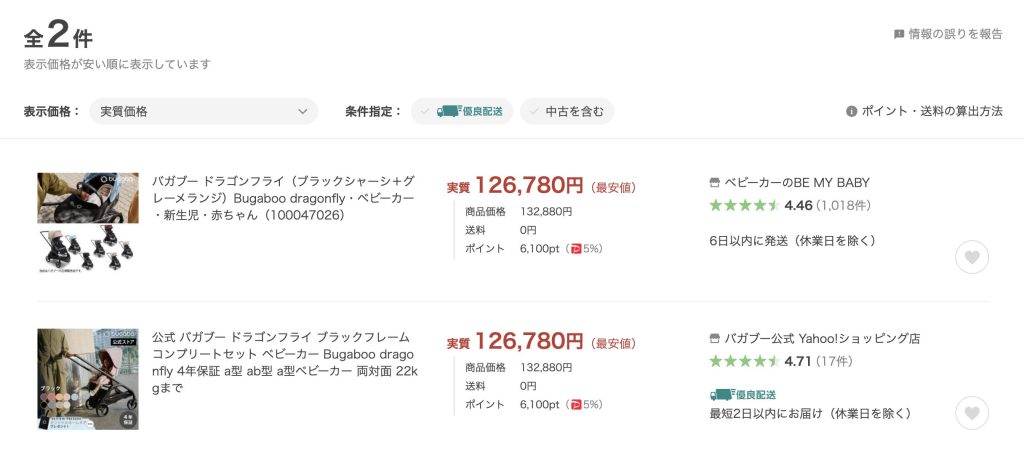
Task: Open the 公式 バガブー ドラゴンフライ コンプリートセット product title
Action: (x=285, y=362)
